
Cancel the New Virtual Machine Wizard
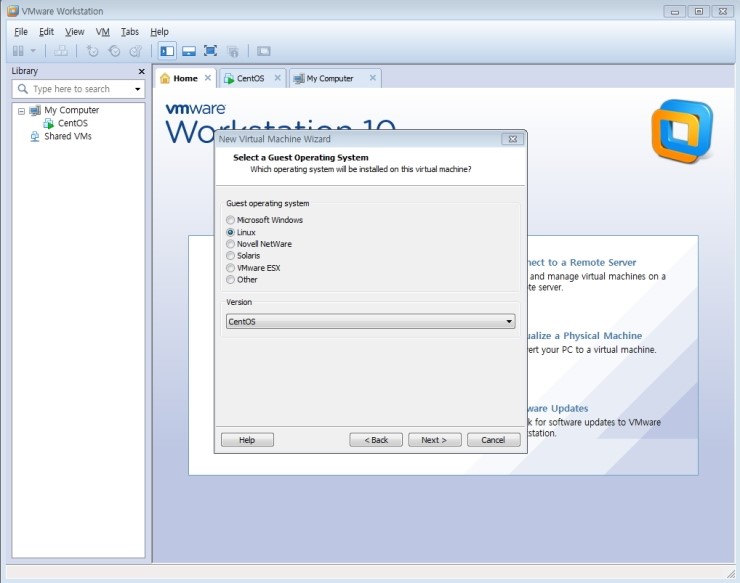pyautogui.click(x=493, y=440)
